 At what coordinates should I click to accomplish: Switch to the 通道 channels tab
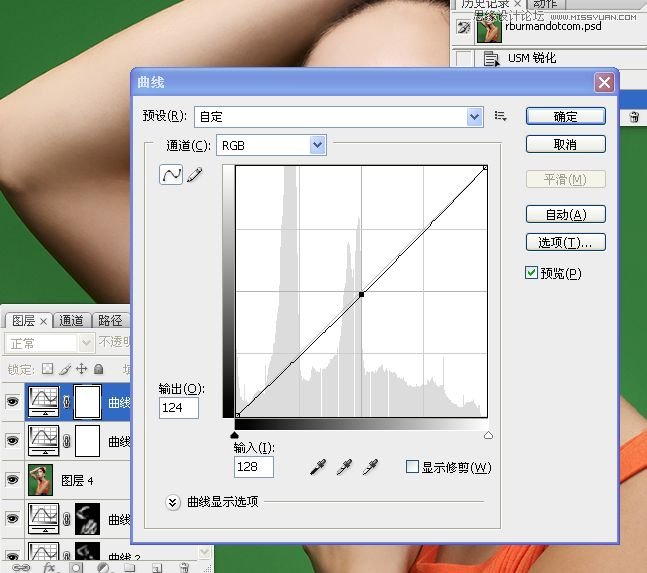pos(71,321)
